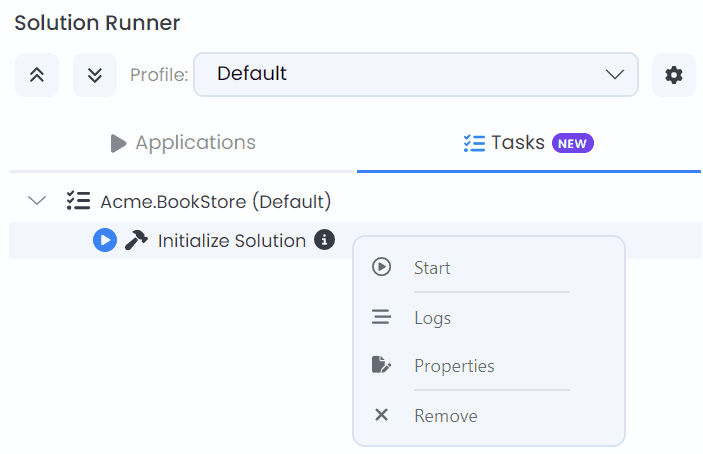Click the hammer icon of Initialize Solution
Screen dimensions: 703x454
pos(136,240)
